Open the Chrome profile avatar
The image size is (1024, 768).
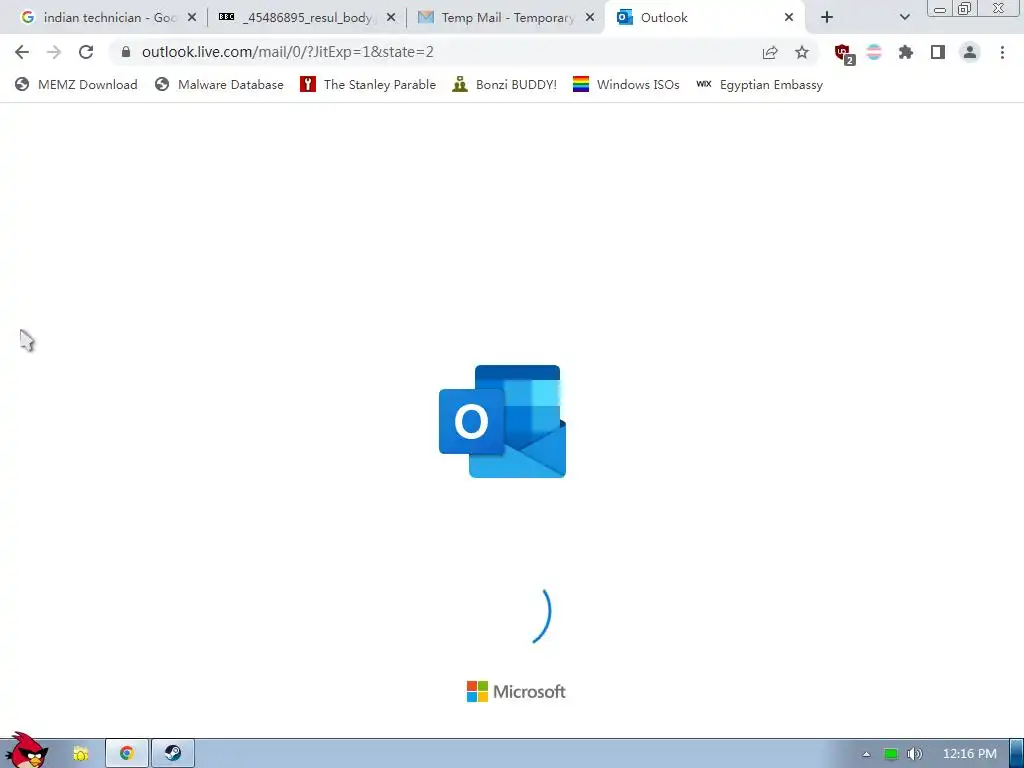(x=970, y=52)
